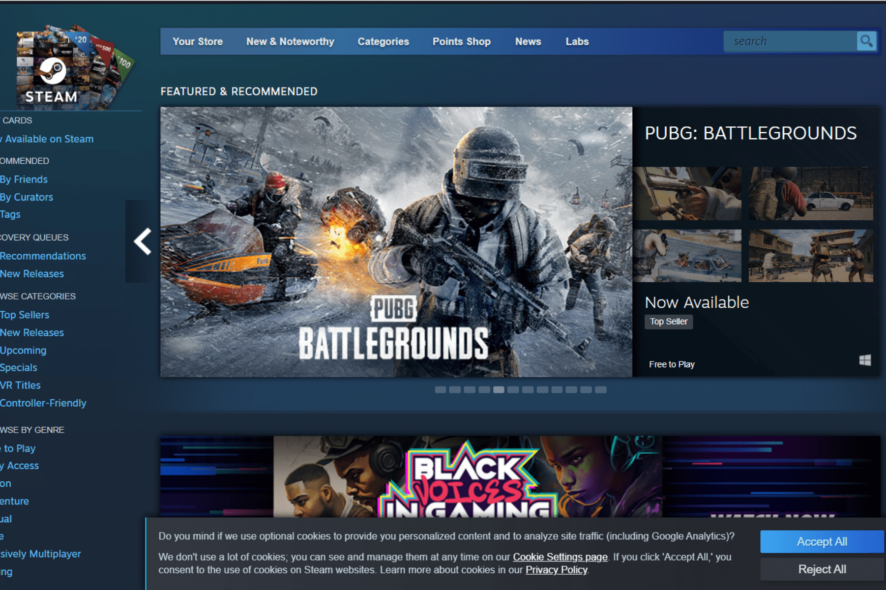Click the Free to Play price label
The image size is (886, 590).
(671, 365)
